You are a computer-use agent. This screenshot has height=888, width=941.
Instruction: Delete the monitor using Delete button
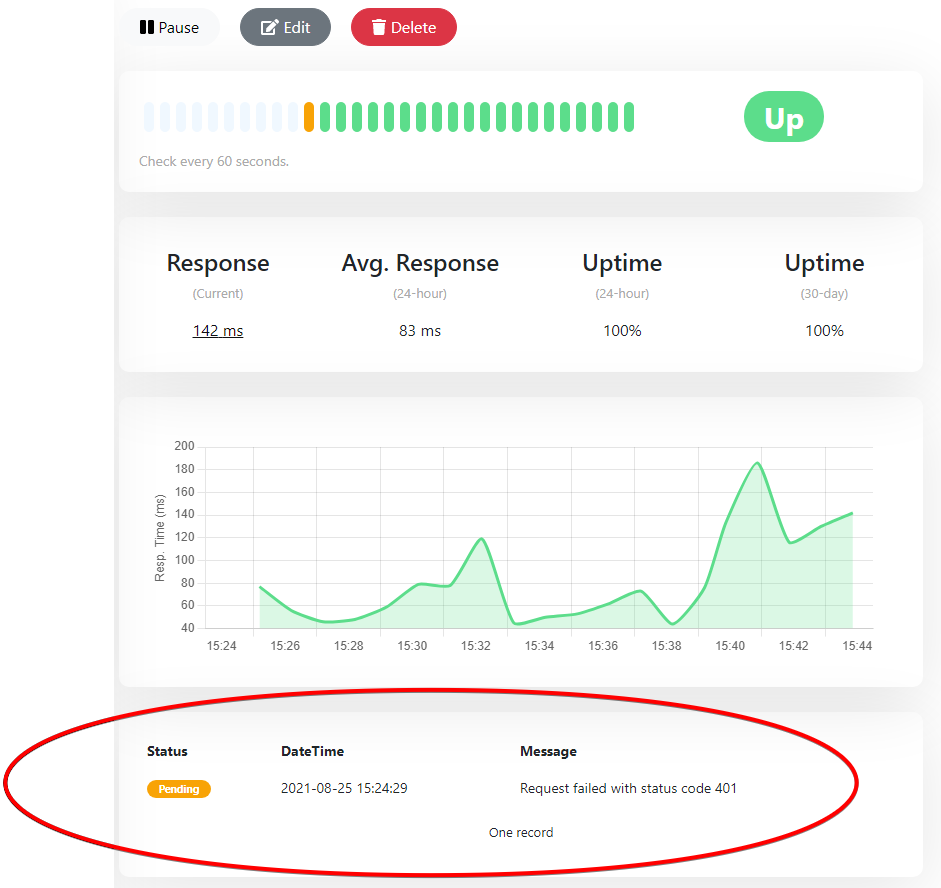pyautogui.click(x=404, y=28)
